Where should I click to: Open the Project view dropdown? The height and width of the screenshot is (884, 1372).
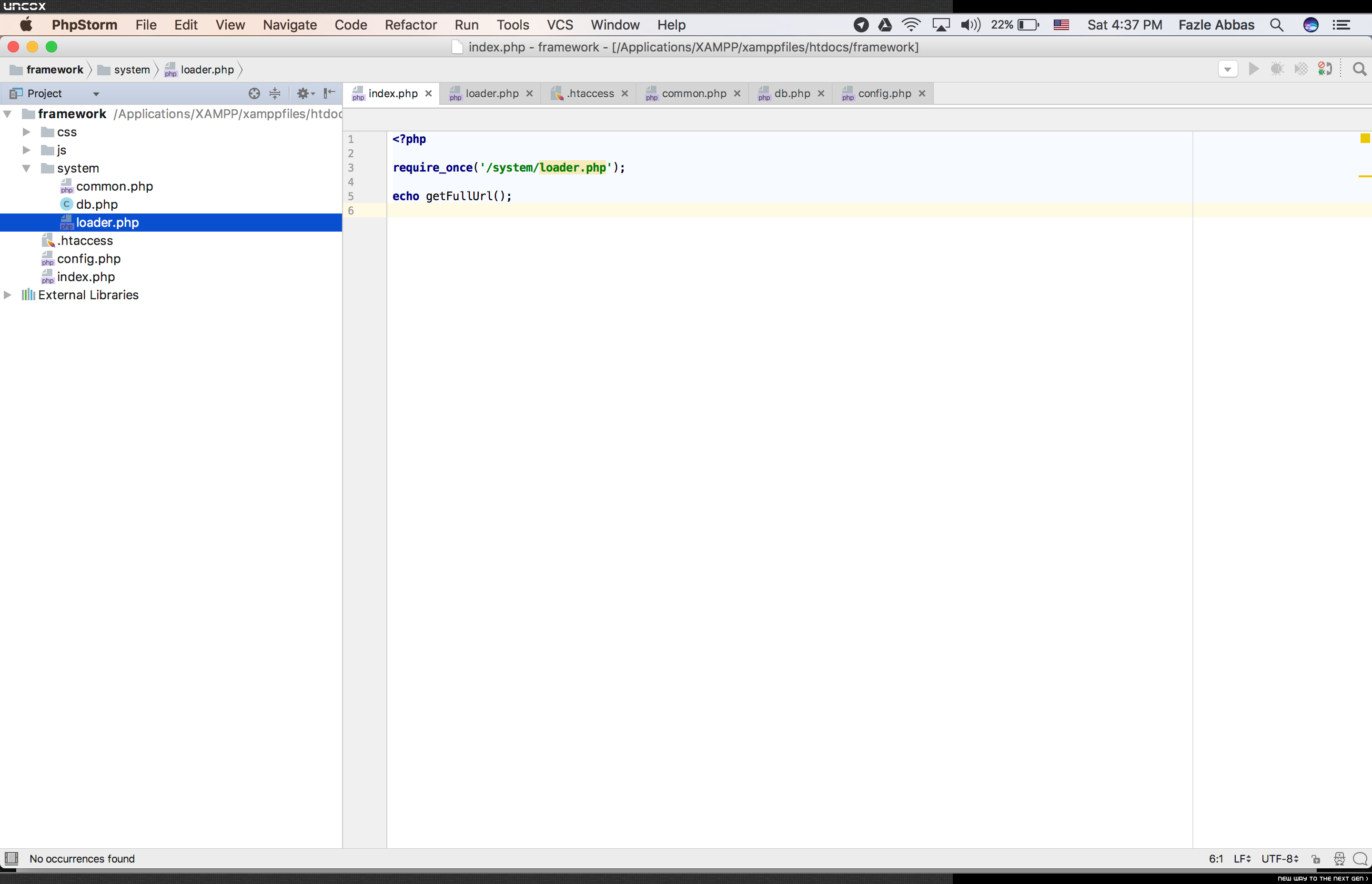[x=96, y=94]
